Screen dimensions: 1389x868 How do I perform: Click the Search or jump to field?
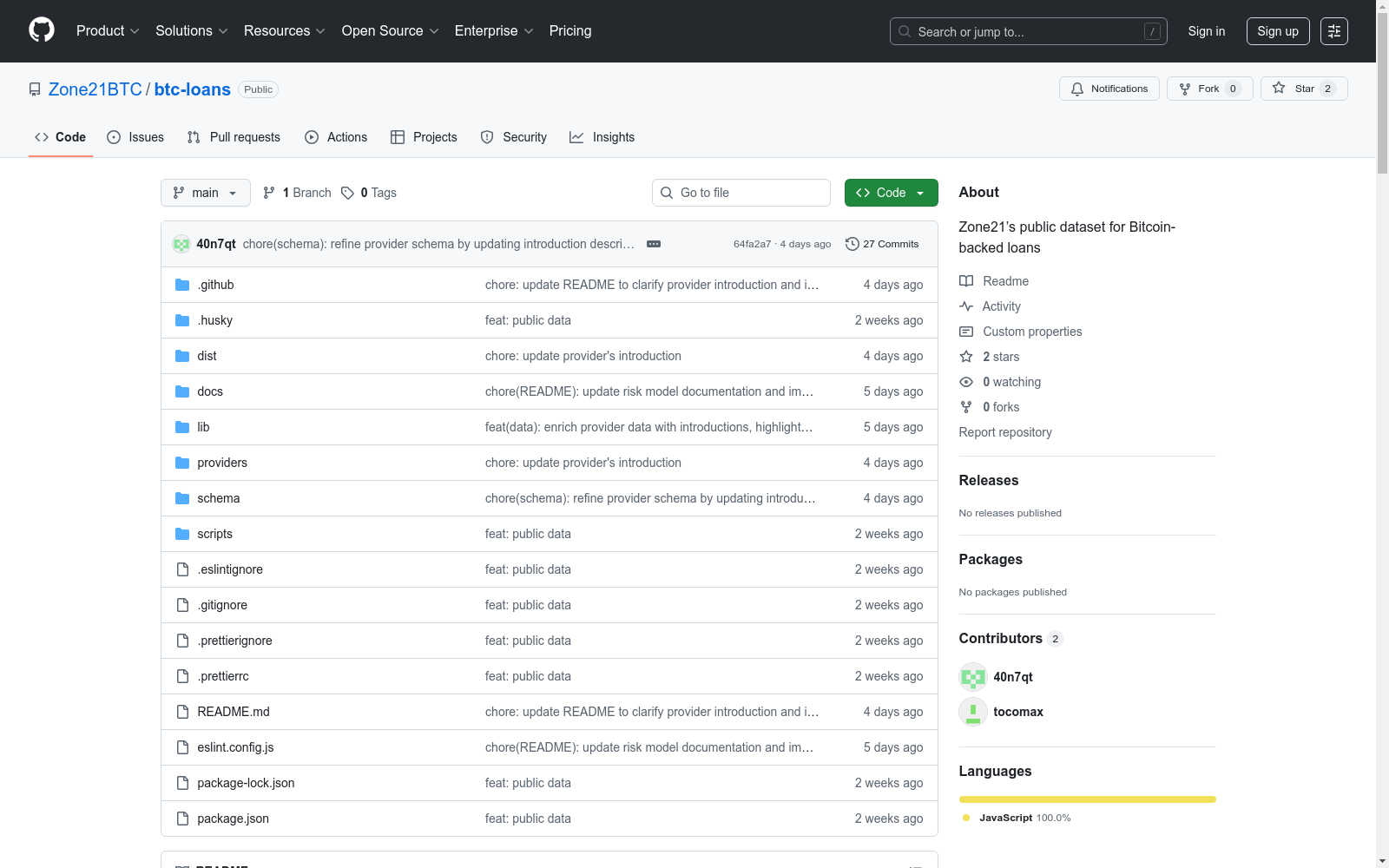1029,31
